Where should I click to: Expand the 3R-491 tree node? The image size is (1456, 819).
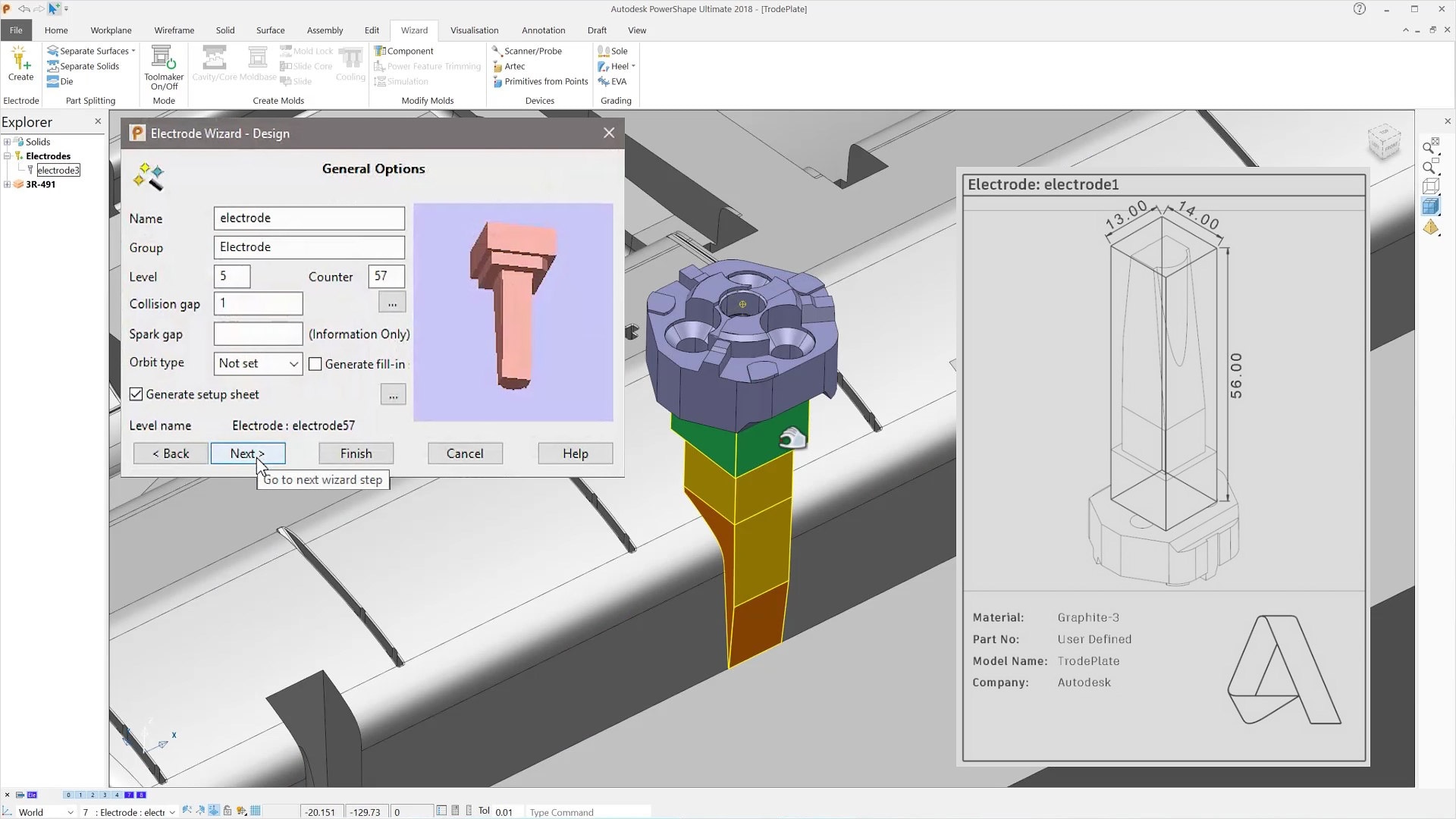click(x=7, y=184)
